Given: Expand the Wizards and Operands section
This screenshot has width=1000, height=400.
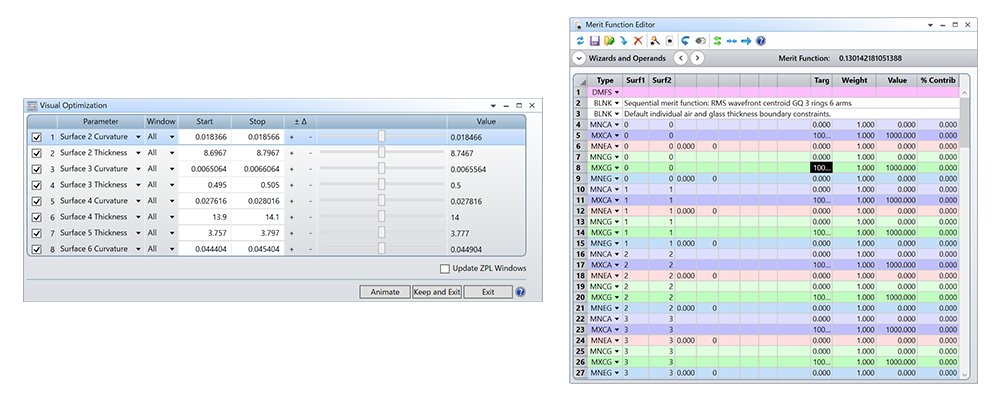Looking at the screenshot, I should pos(580,59).
